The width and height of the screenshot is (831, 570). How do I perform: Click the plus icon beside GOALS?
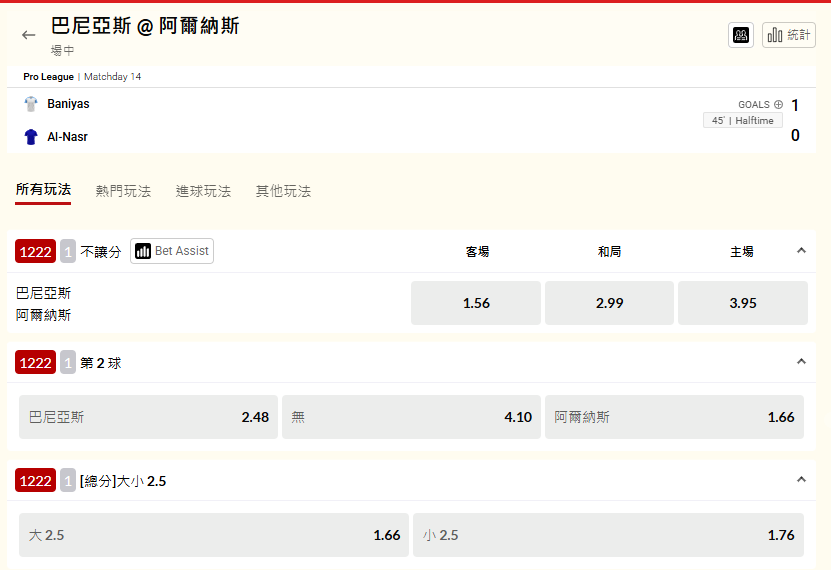point(778,104)
